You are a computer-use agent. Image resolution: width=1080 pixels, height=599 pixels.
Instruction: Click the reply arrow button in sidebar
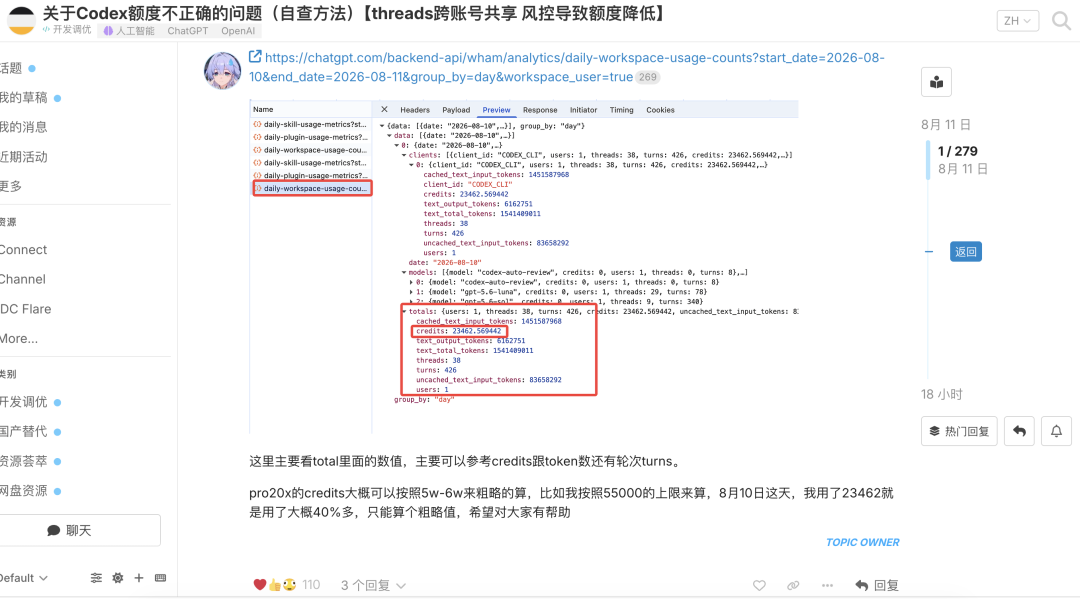(x=1019, y=432)
